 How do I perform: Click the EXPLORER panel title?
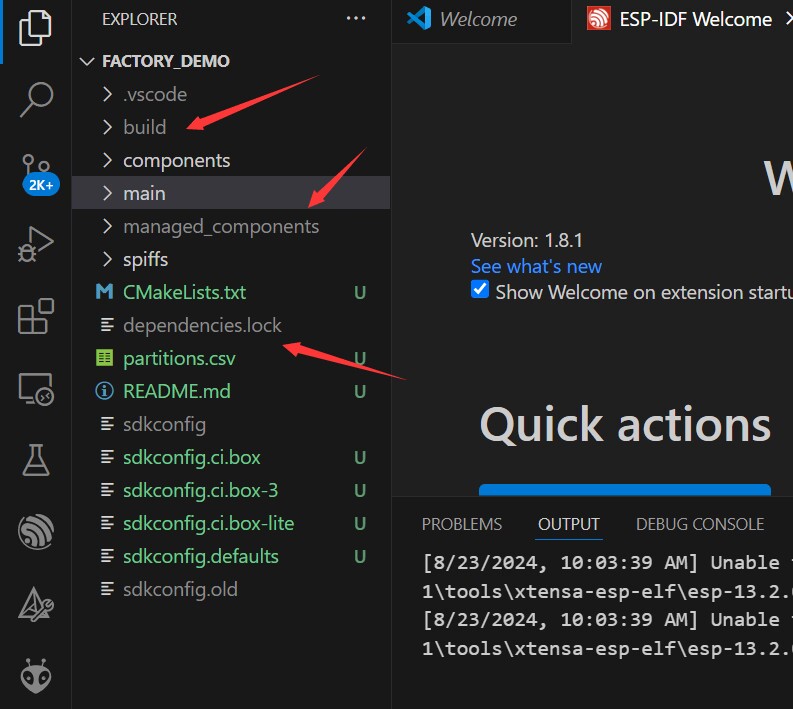[x=140, y=19]
